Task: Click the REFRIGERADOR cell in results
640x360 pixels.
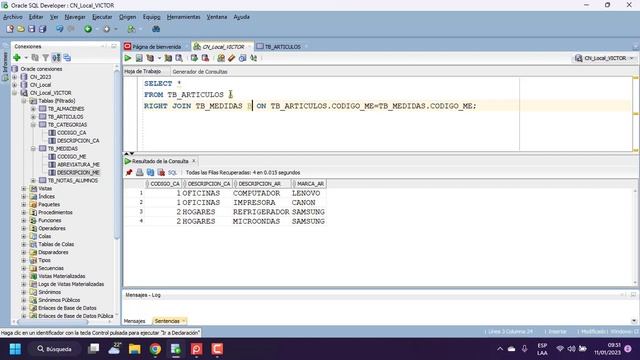Action: click(261, 212)
